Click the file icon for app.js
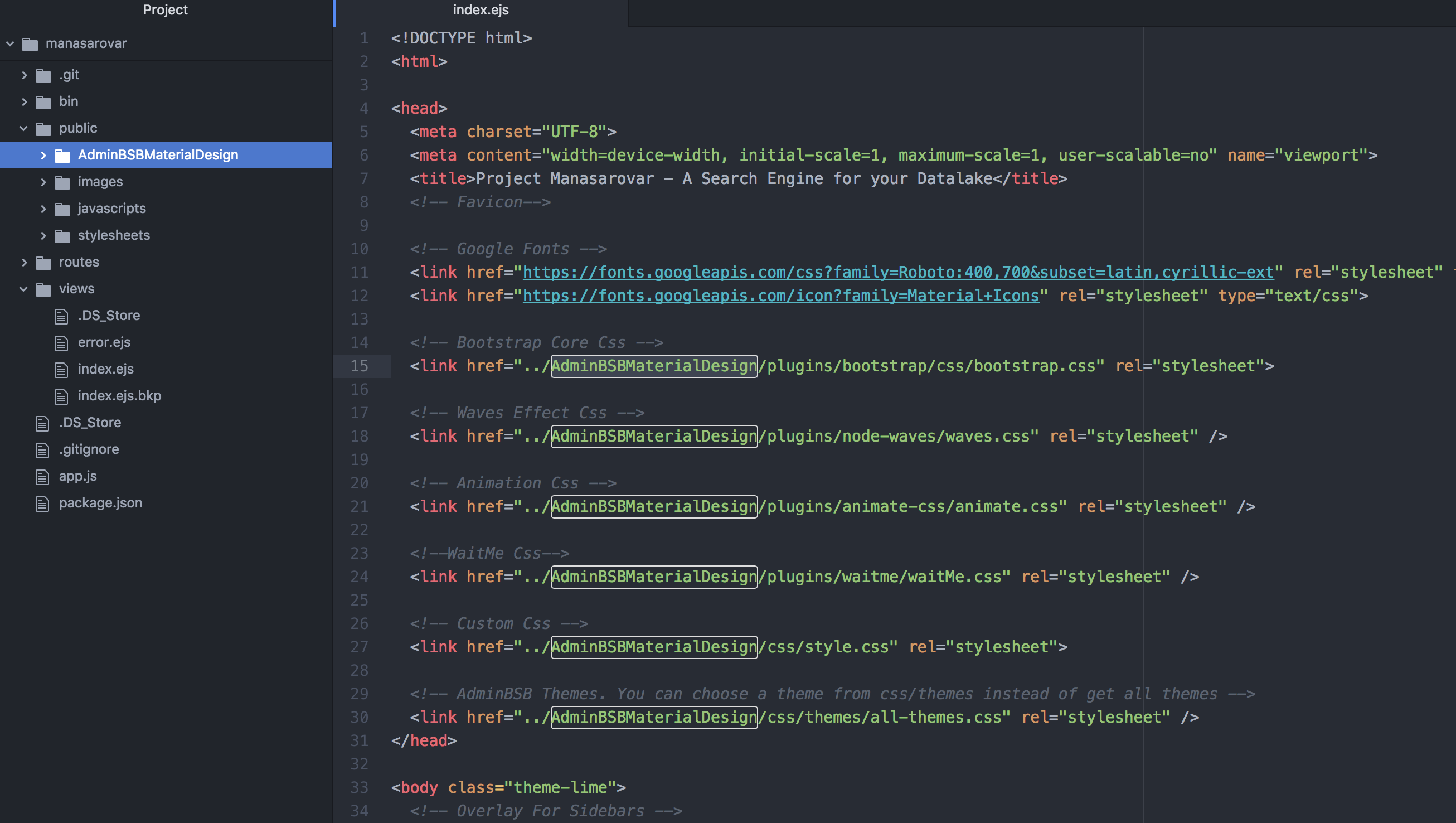 42,477
